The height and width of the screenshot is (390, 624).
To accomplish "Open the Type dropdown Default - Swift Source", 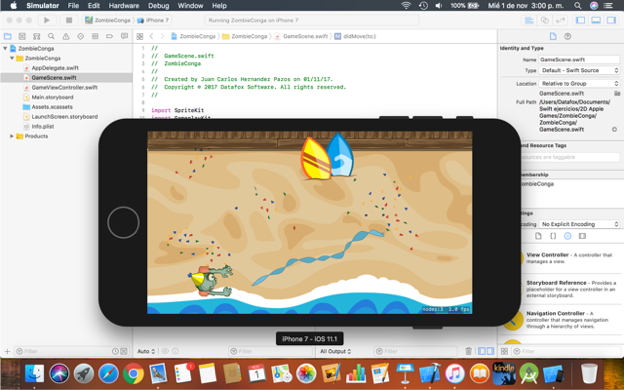I will point(579,70).
